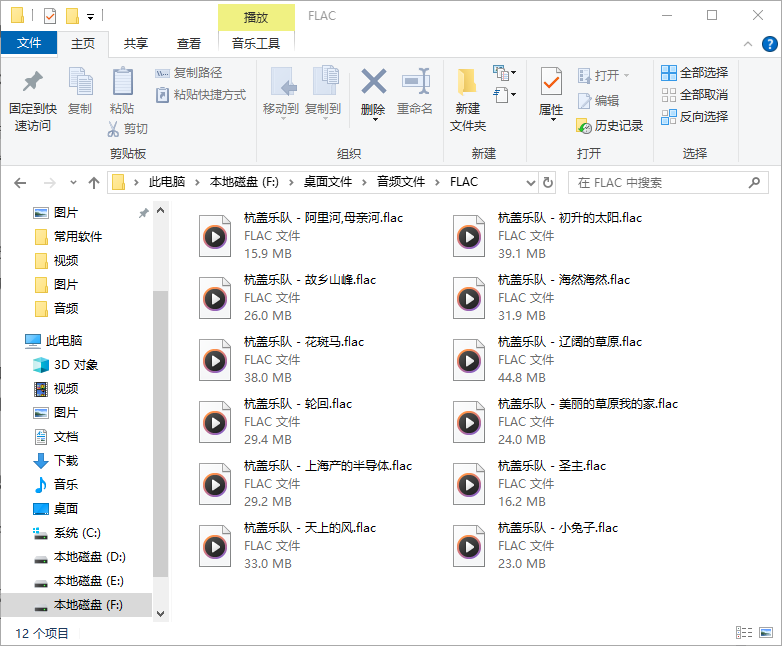Click 音频文件 in the address breadcrumb

[400, 182]
